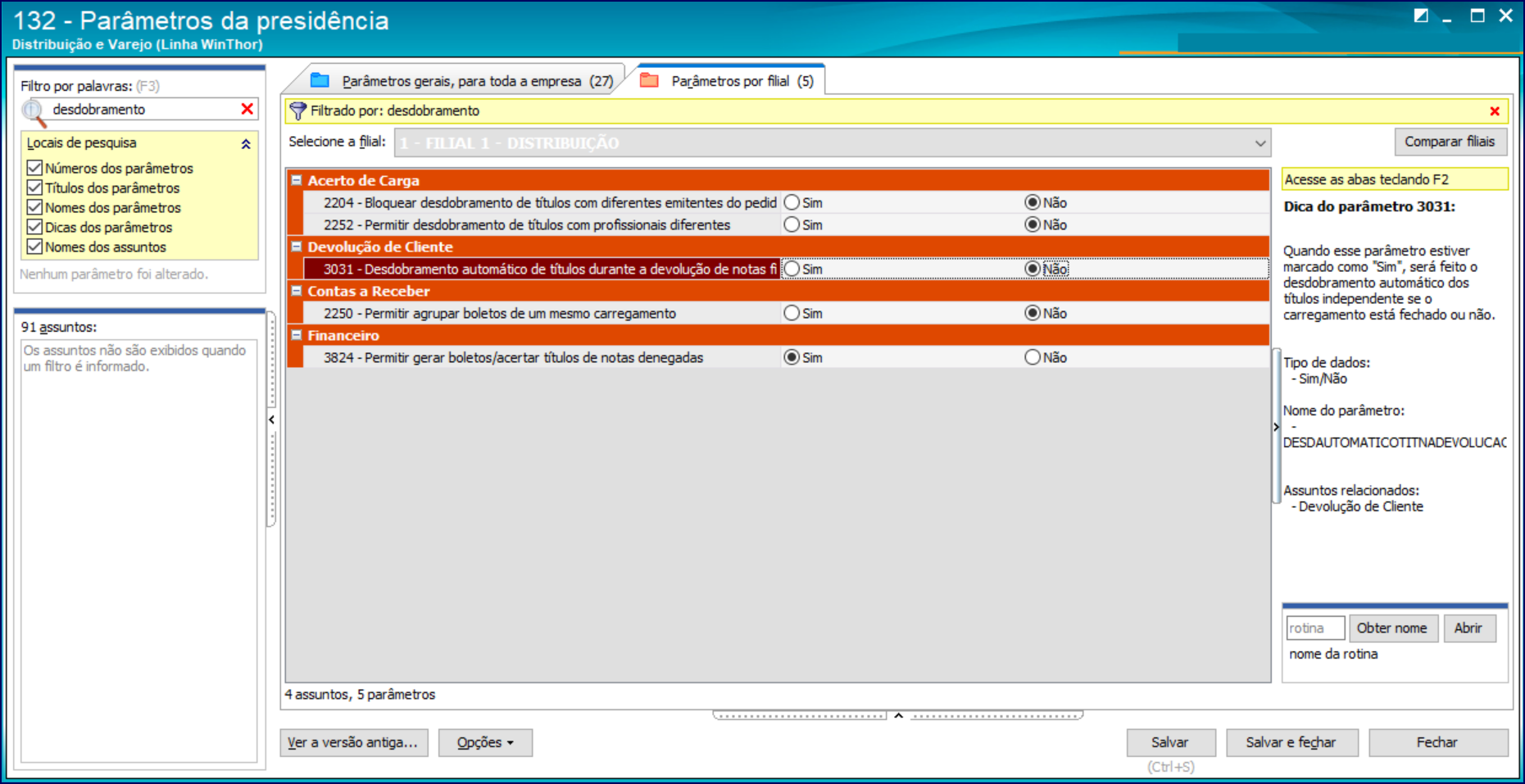
Task: Select Não for parameter 2250
Action: [1033, 313]
